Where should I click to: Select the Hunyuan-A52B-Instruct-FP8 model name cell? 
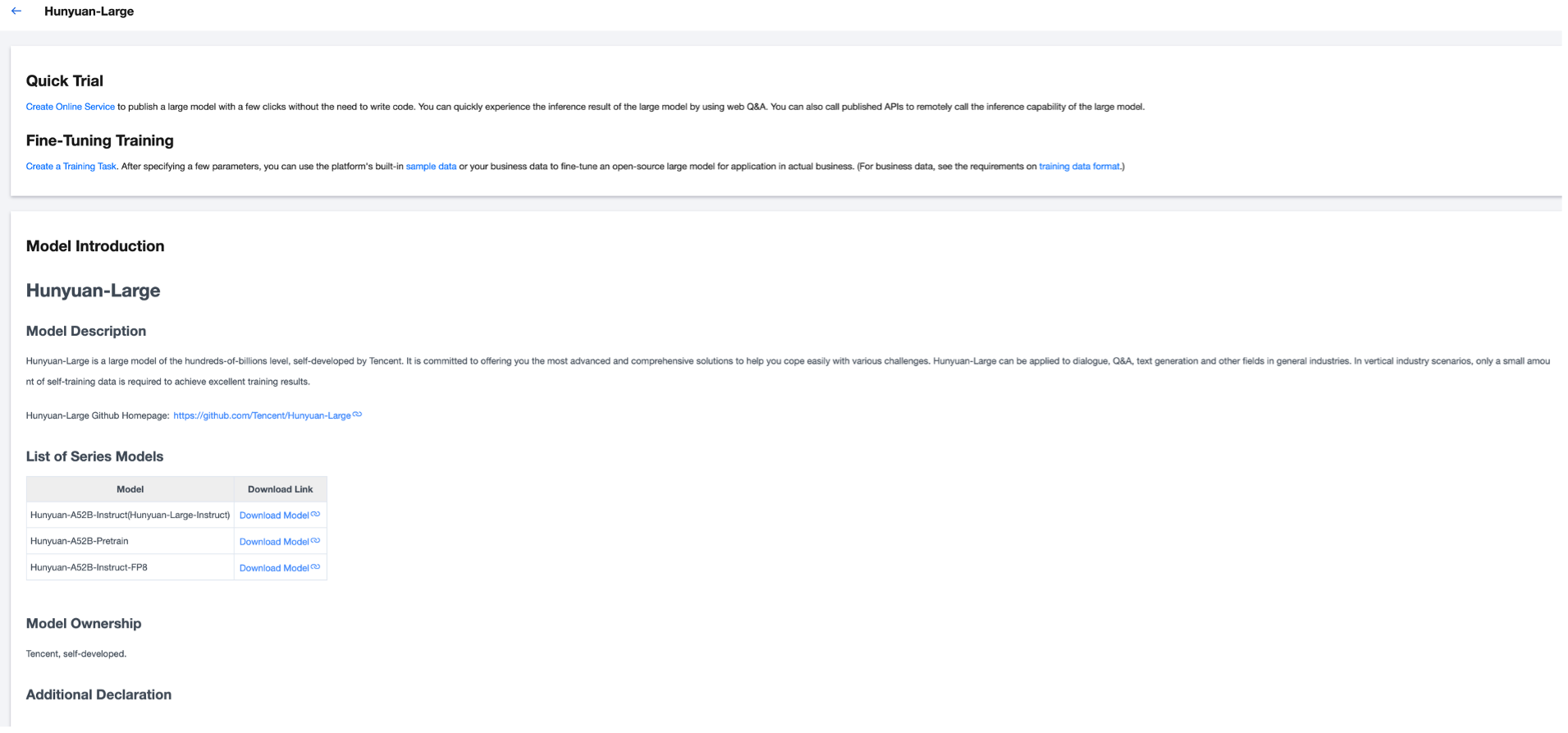pos(130,568)
